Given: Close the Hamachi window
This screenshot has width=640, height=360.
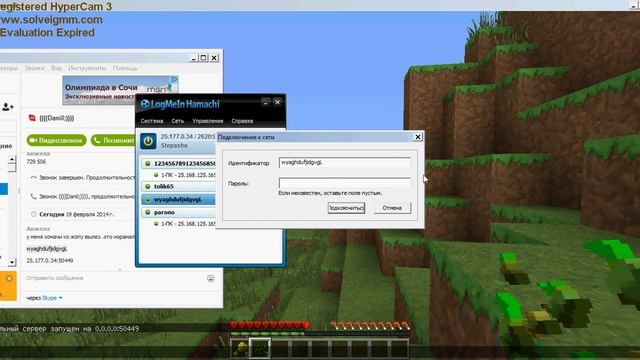Looking at the screenshot, I should (277, 102).
